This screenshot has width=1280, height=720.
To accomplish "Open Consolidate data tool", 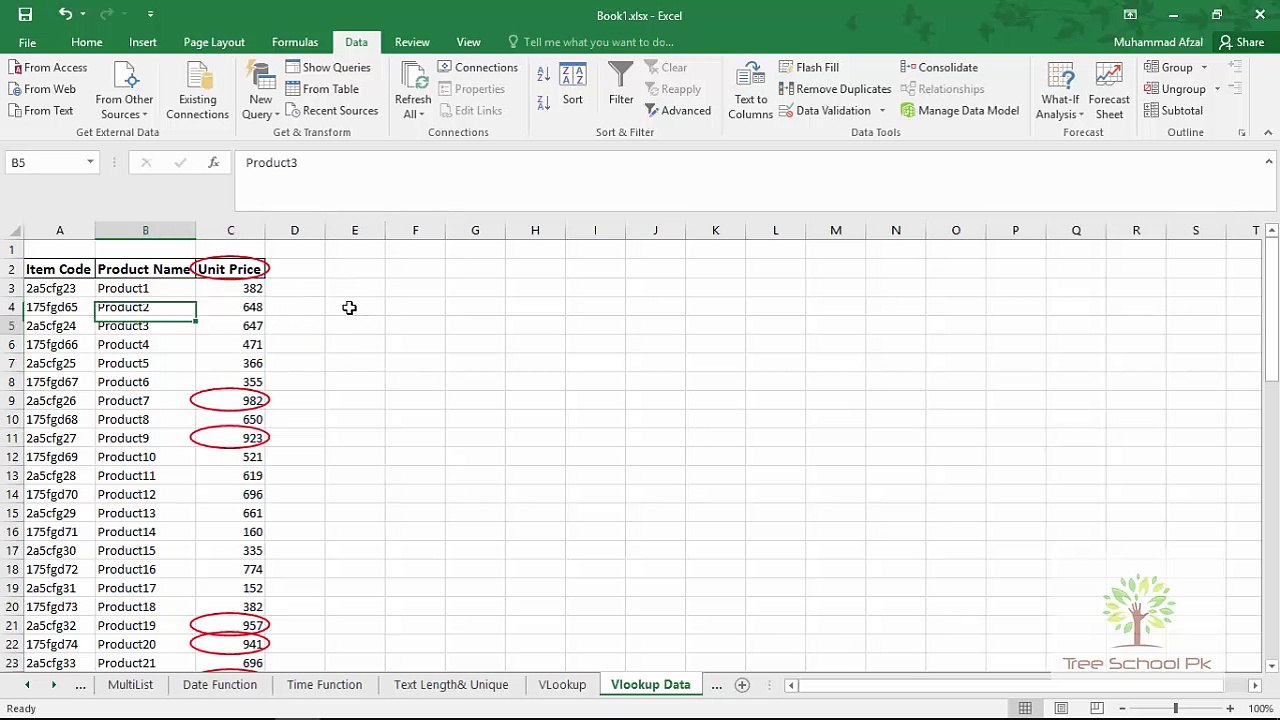I will point(939,67).
